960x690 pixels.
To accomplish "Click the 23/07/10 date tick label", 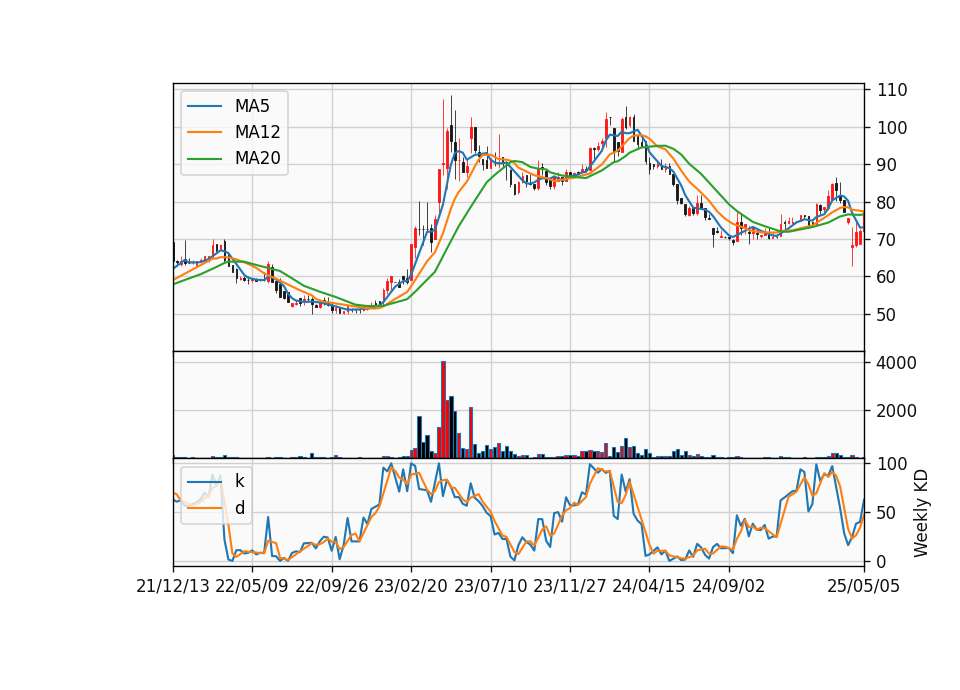I will 490,586.
